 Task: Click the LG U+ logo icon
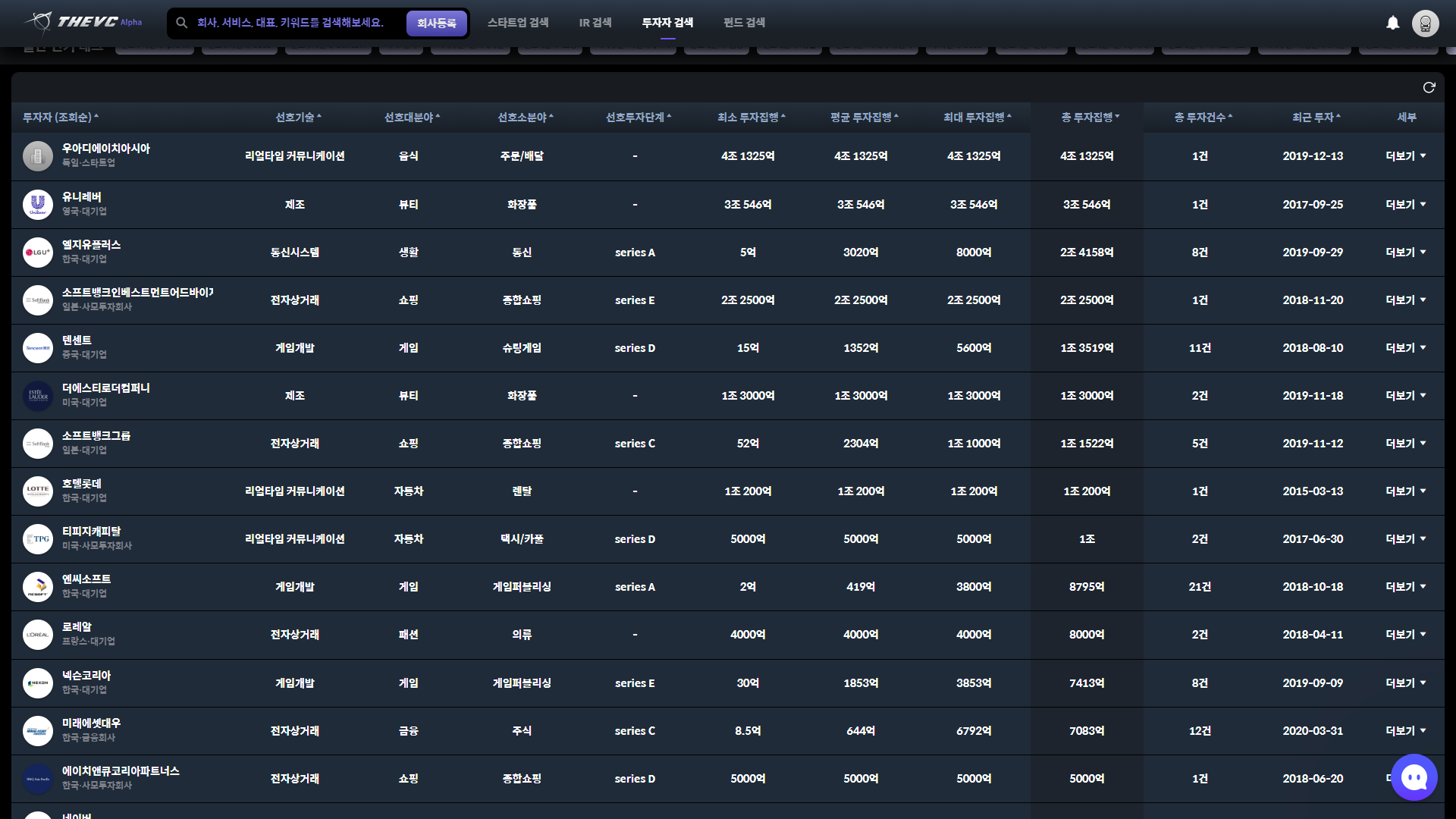click(38, 253)
